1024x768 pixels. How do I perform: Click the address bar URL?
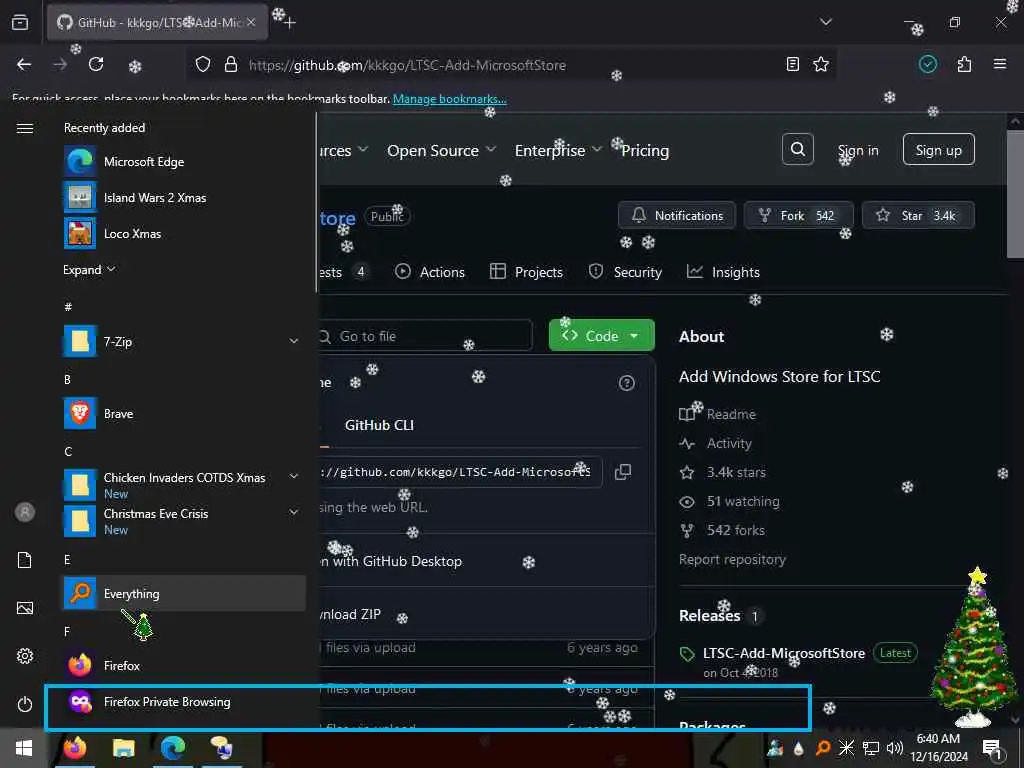[x=408, y=65]
